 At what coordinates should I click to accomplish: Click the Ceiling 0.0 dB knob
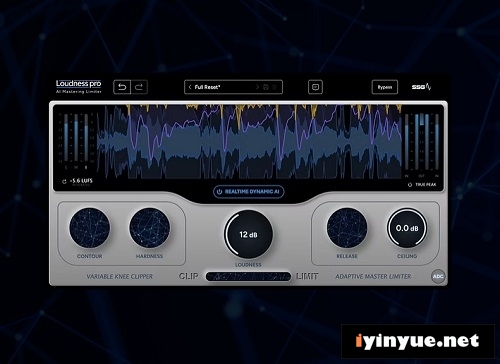coord(407,228)
